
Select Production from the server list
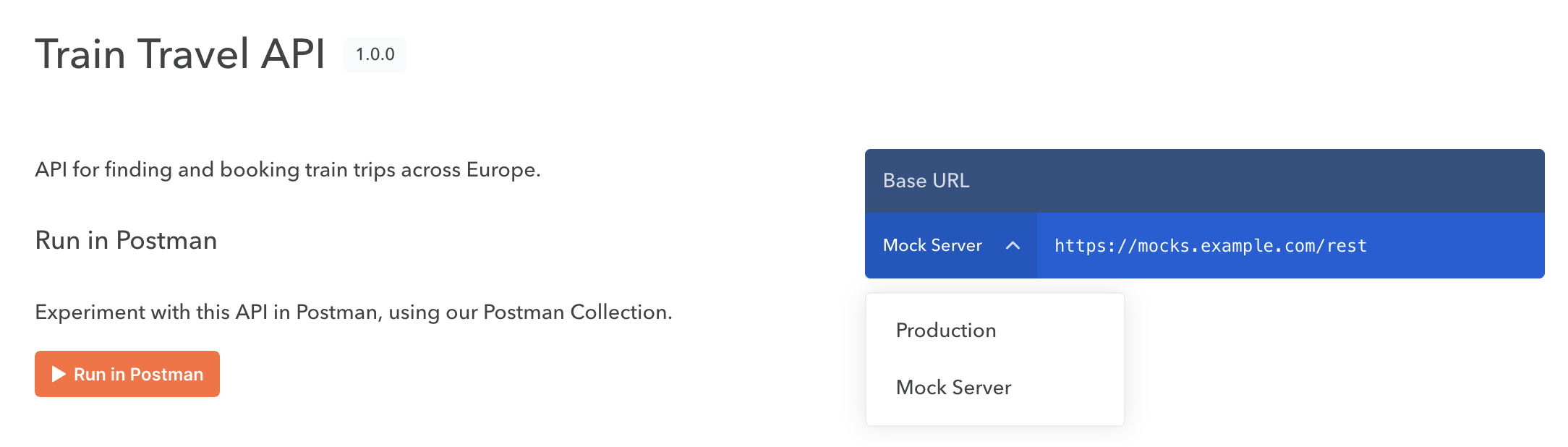994,331
